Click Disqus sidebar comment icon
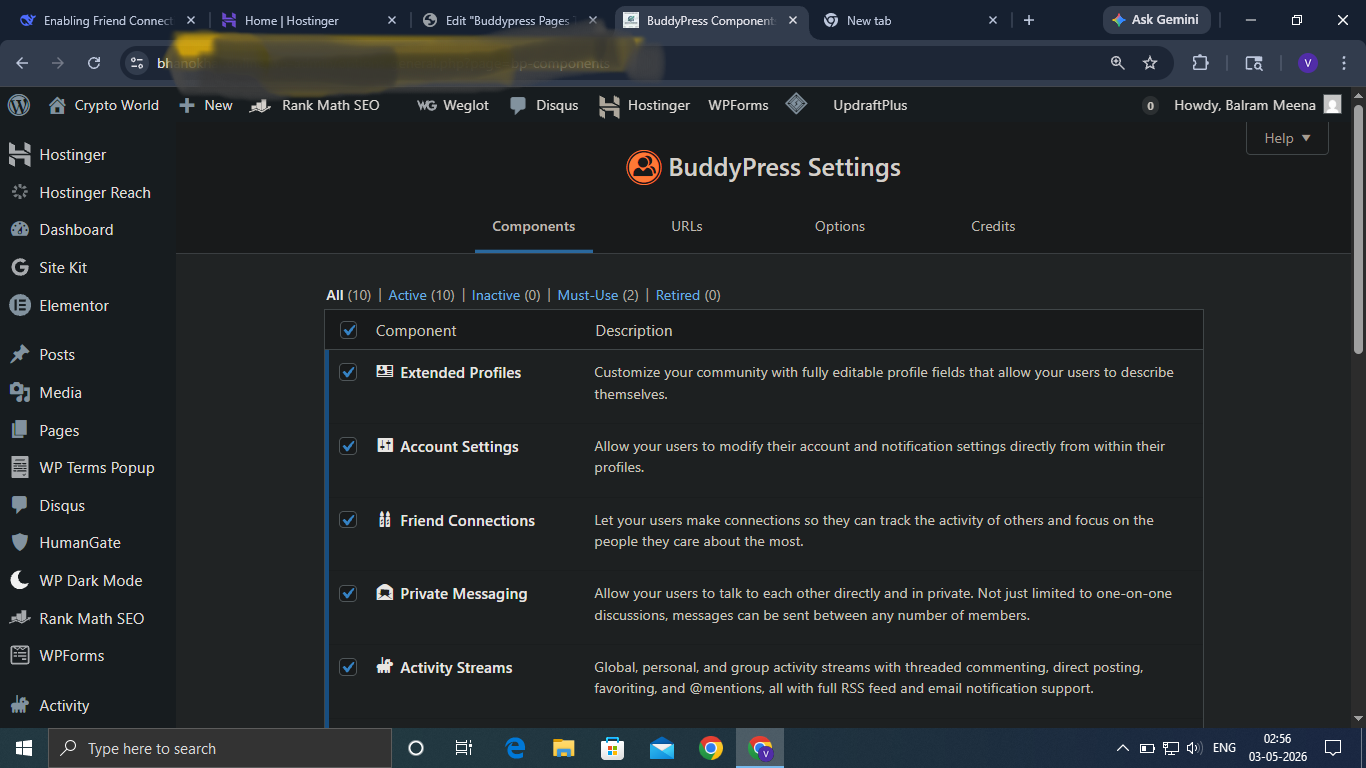Screen dimensions: 1366x768 click(x=20, y=506)
